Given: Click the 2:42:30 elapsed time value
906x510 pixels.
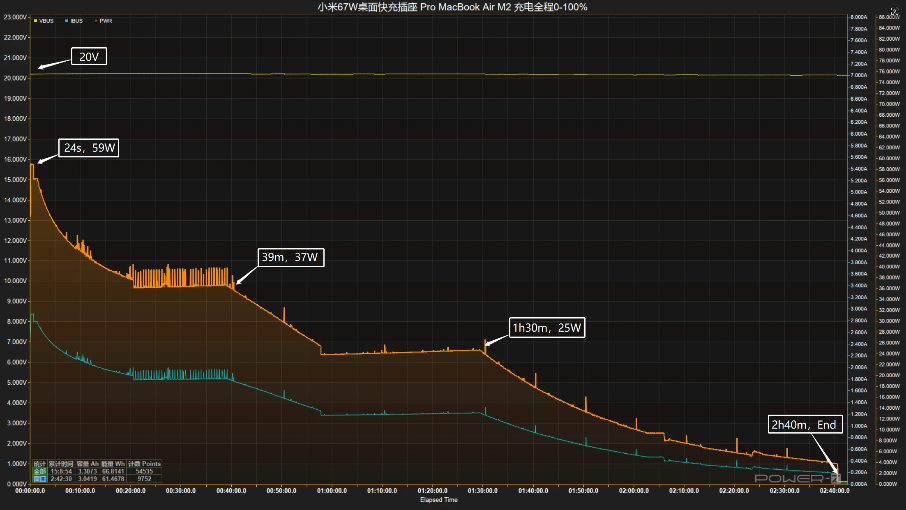Looking at the screenshot, I should [x=61, y=479].
